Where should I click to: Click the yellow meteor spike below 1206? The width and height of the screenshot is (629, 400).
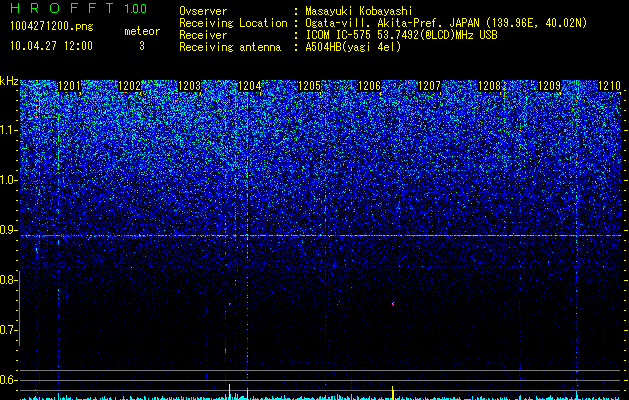[x=393, y=392]
